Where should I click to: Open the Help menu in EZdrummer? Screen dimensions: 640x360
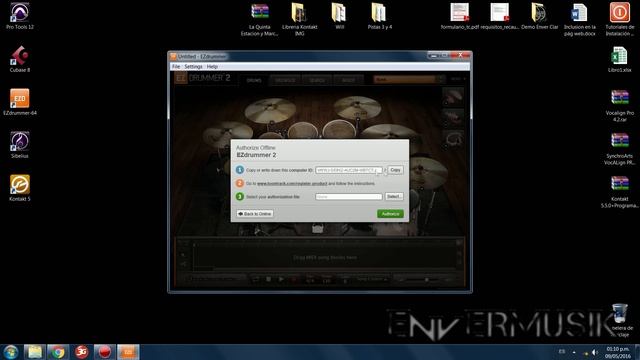click(212, 67)
